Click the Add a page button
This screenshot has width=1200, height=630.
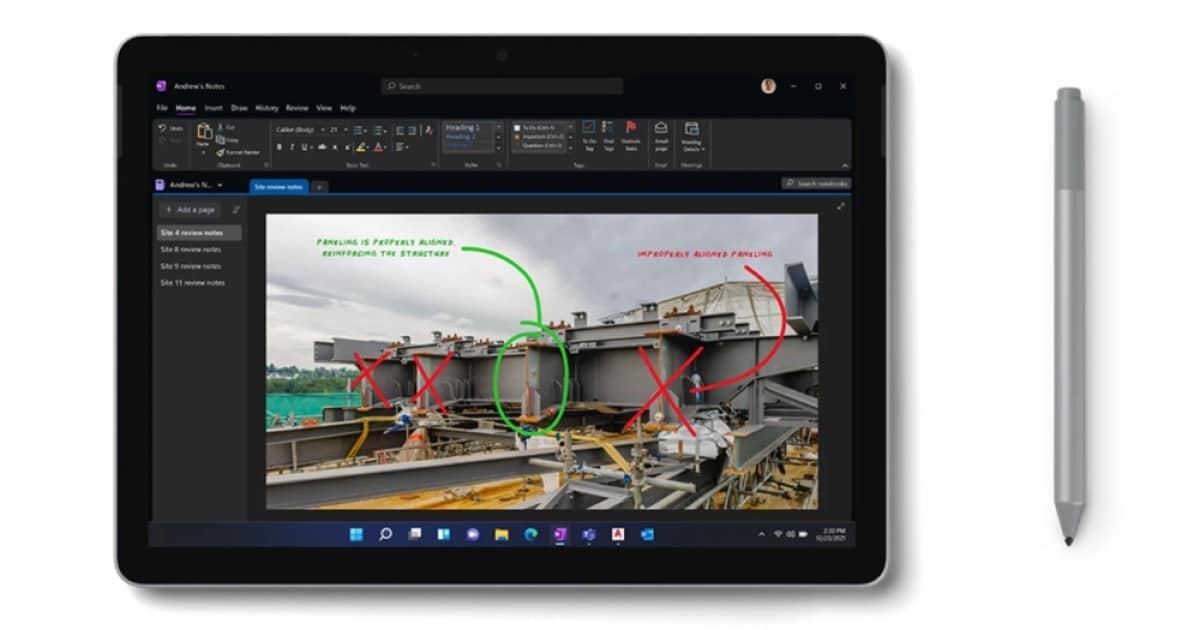tap(189, 210)
